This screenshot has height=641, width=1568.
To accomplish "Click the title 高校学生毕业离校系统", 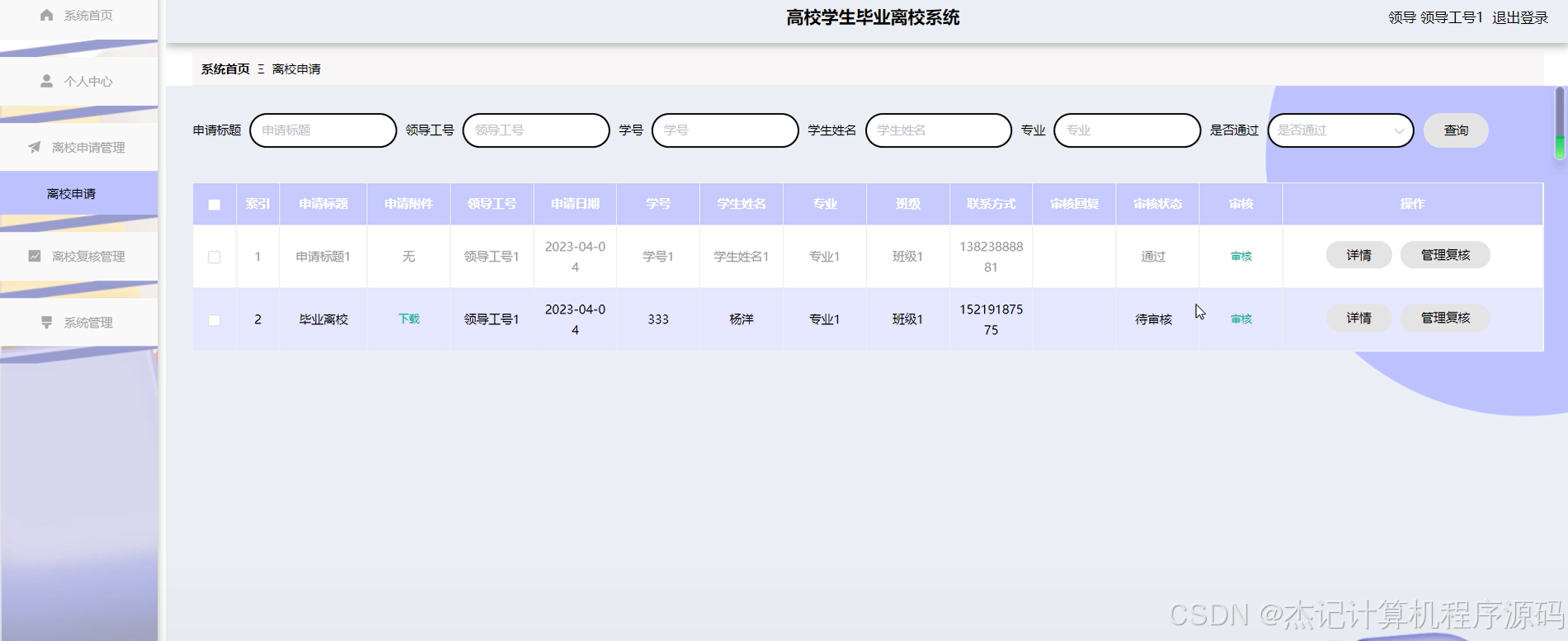I will 873,17.
